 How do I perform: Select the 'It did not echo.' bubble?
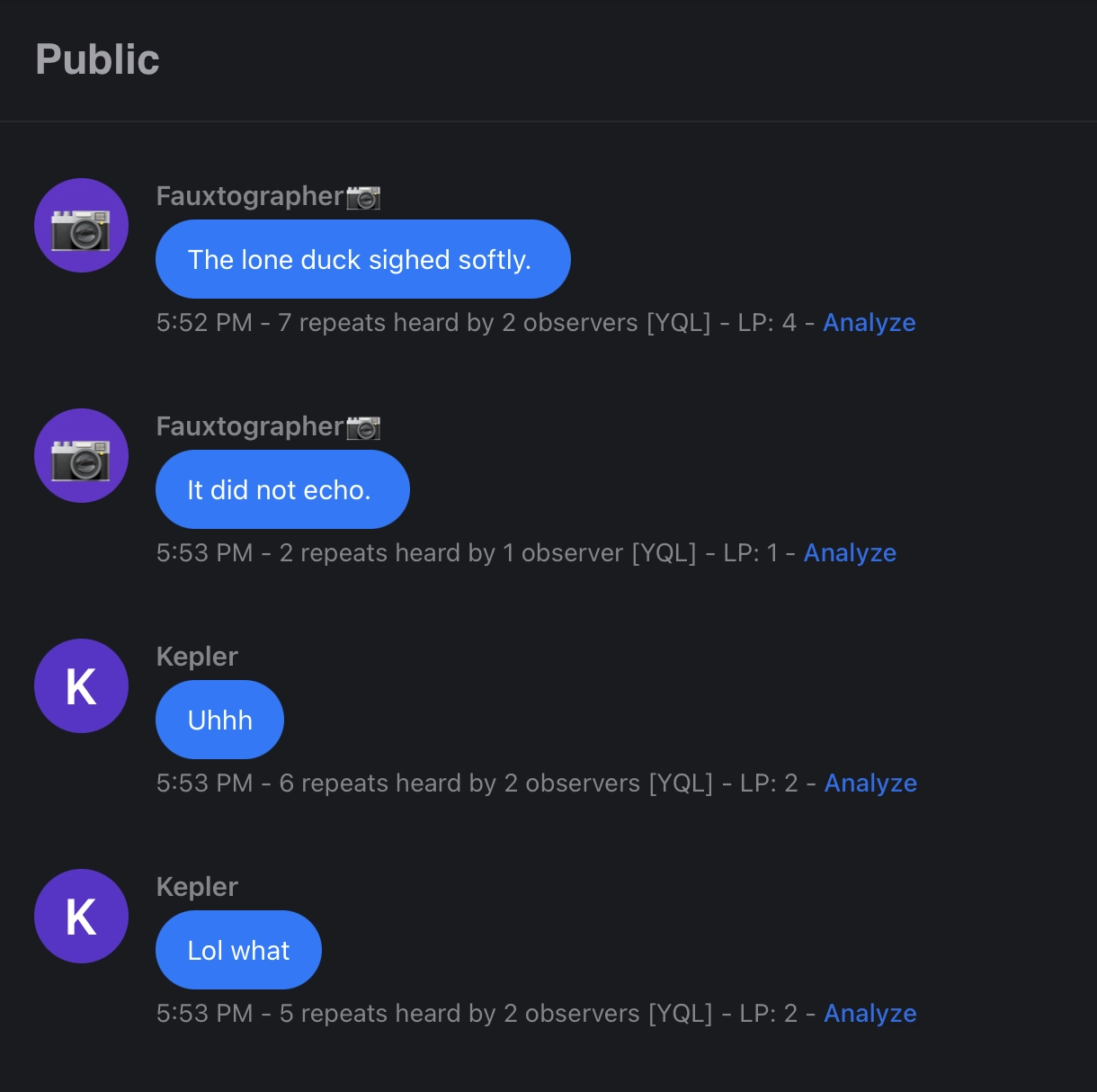(x=281, y=489)
